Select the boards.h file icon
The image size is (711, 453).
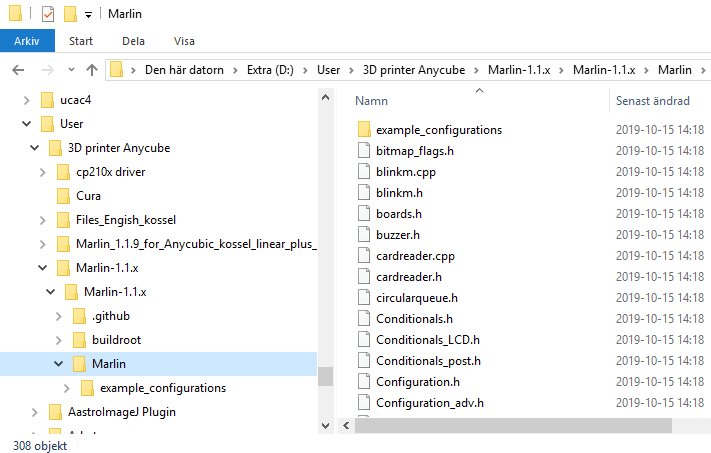364,213
